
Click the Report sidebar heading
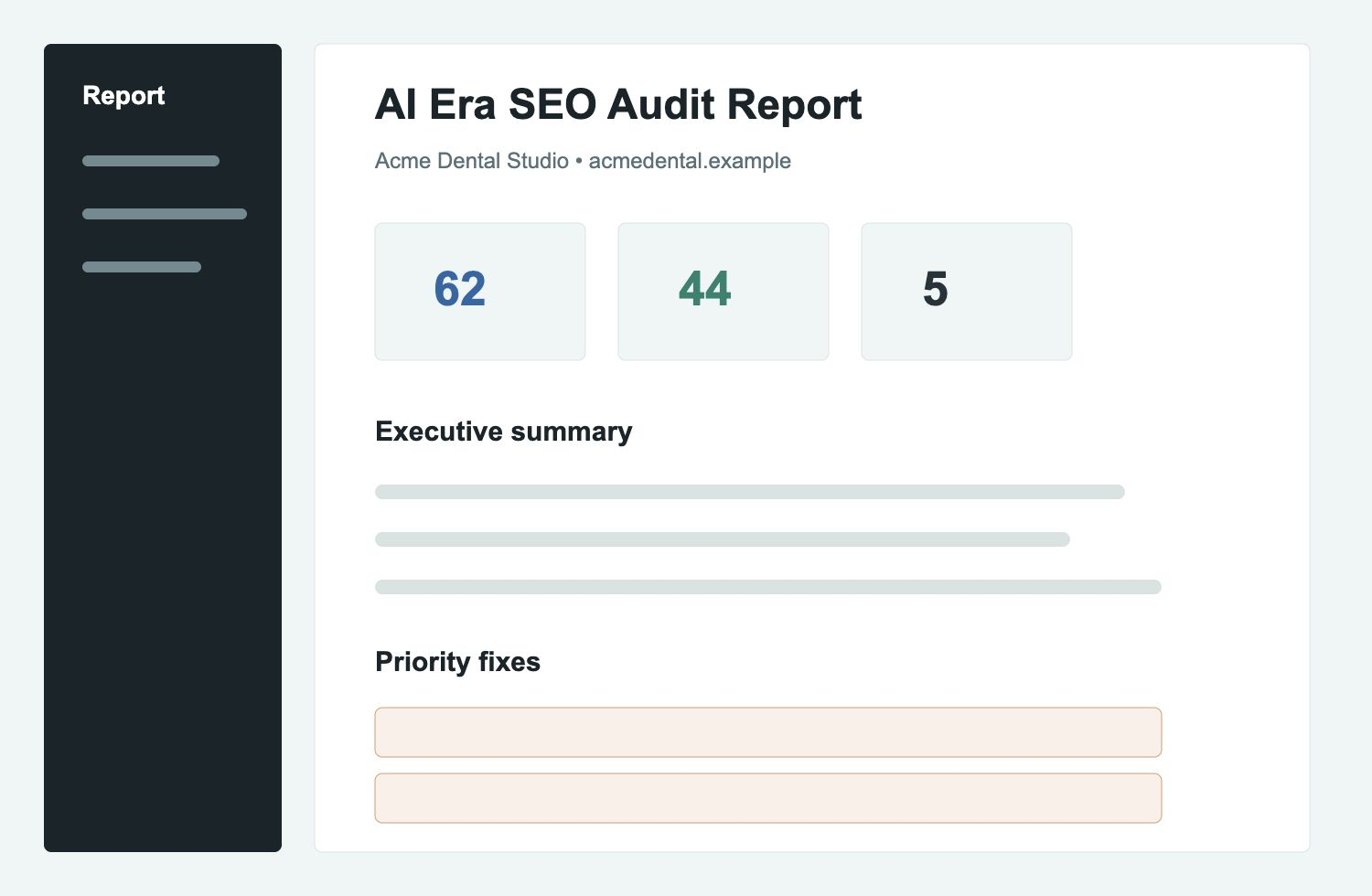point(123,96)
